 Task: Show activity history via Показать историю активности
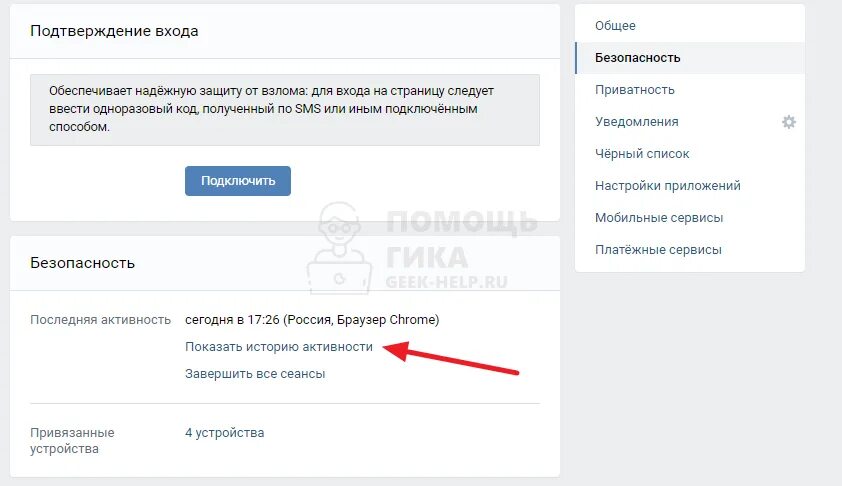click(279, 347)
